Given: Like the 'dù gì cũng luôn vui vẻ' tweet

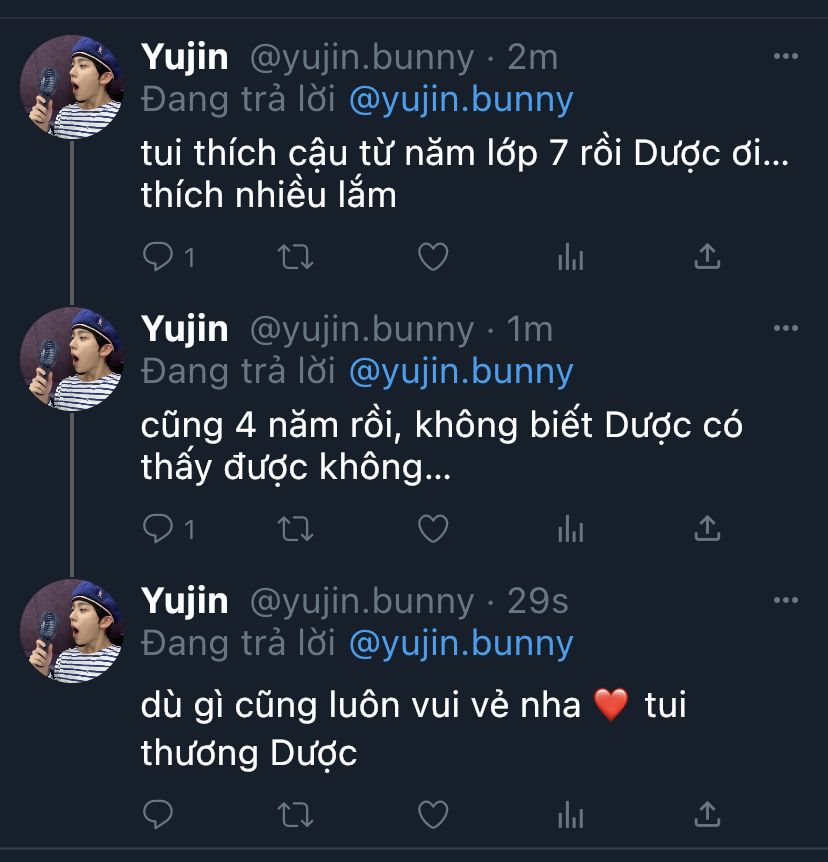Looking at the screenshot, I should 433,815.
